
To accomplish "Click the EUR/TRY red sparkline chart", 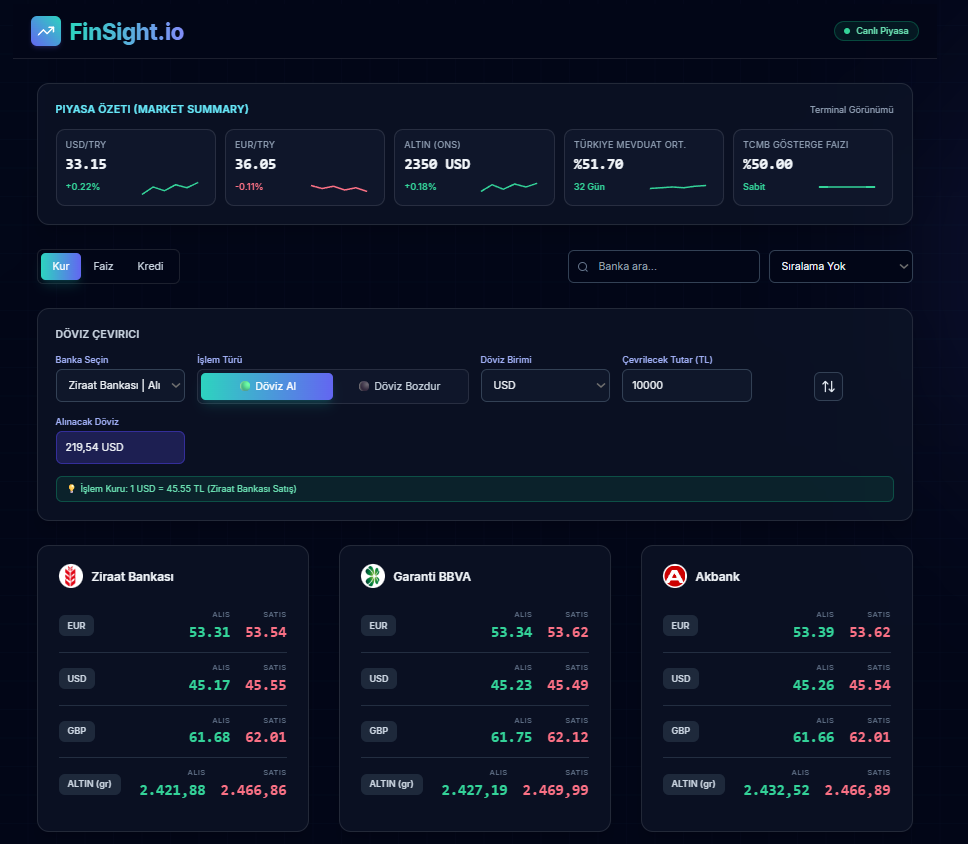I will point(339,188).
